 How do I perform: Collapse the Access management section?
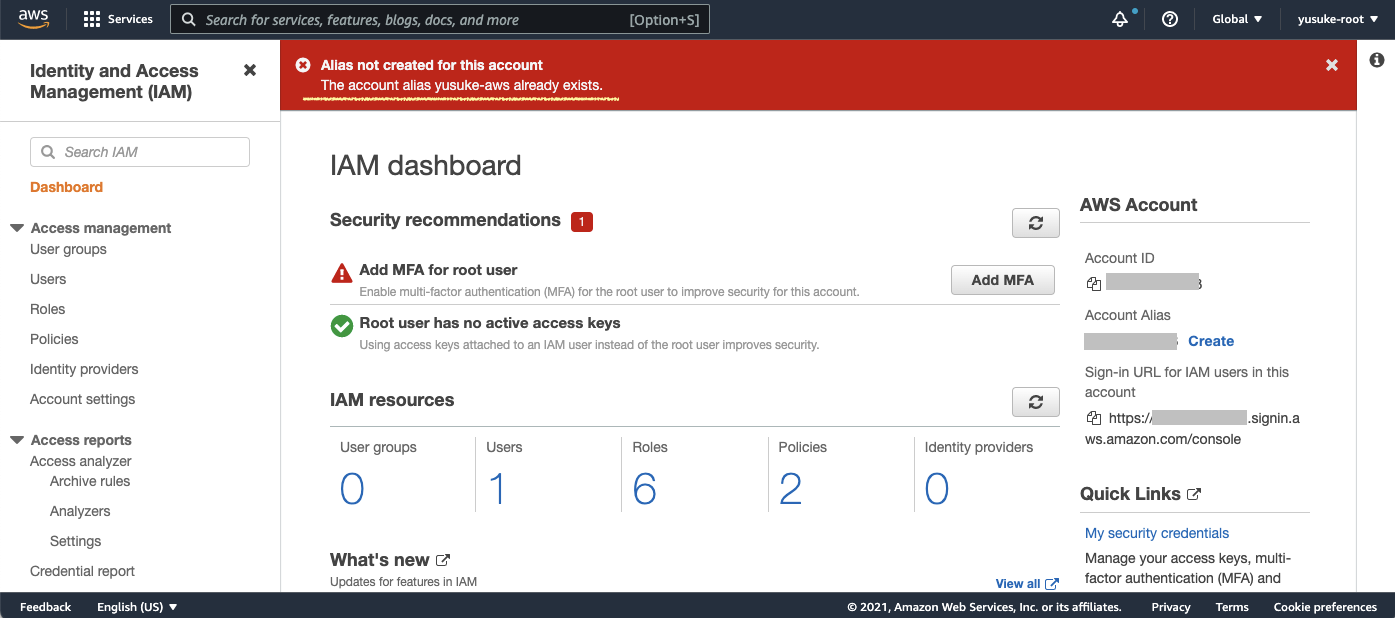[x=17, y=228]
